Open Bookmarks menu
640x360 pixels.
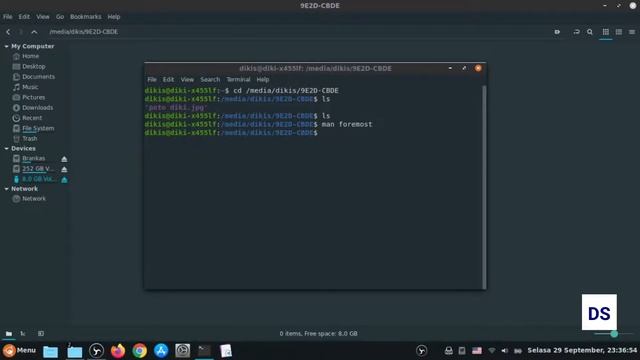point(86,17)
